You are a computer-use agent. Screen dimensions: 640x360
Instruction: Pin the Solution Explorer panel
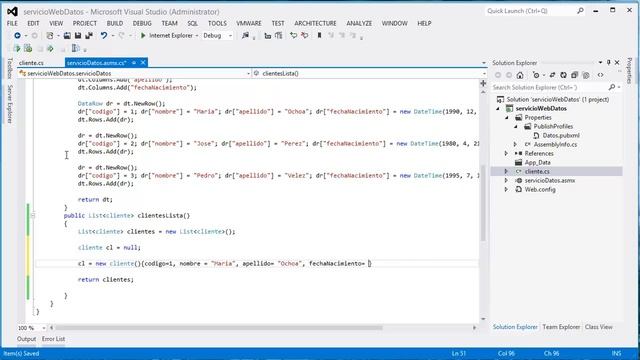[609, 62]
